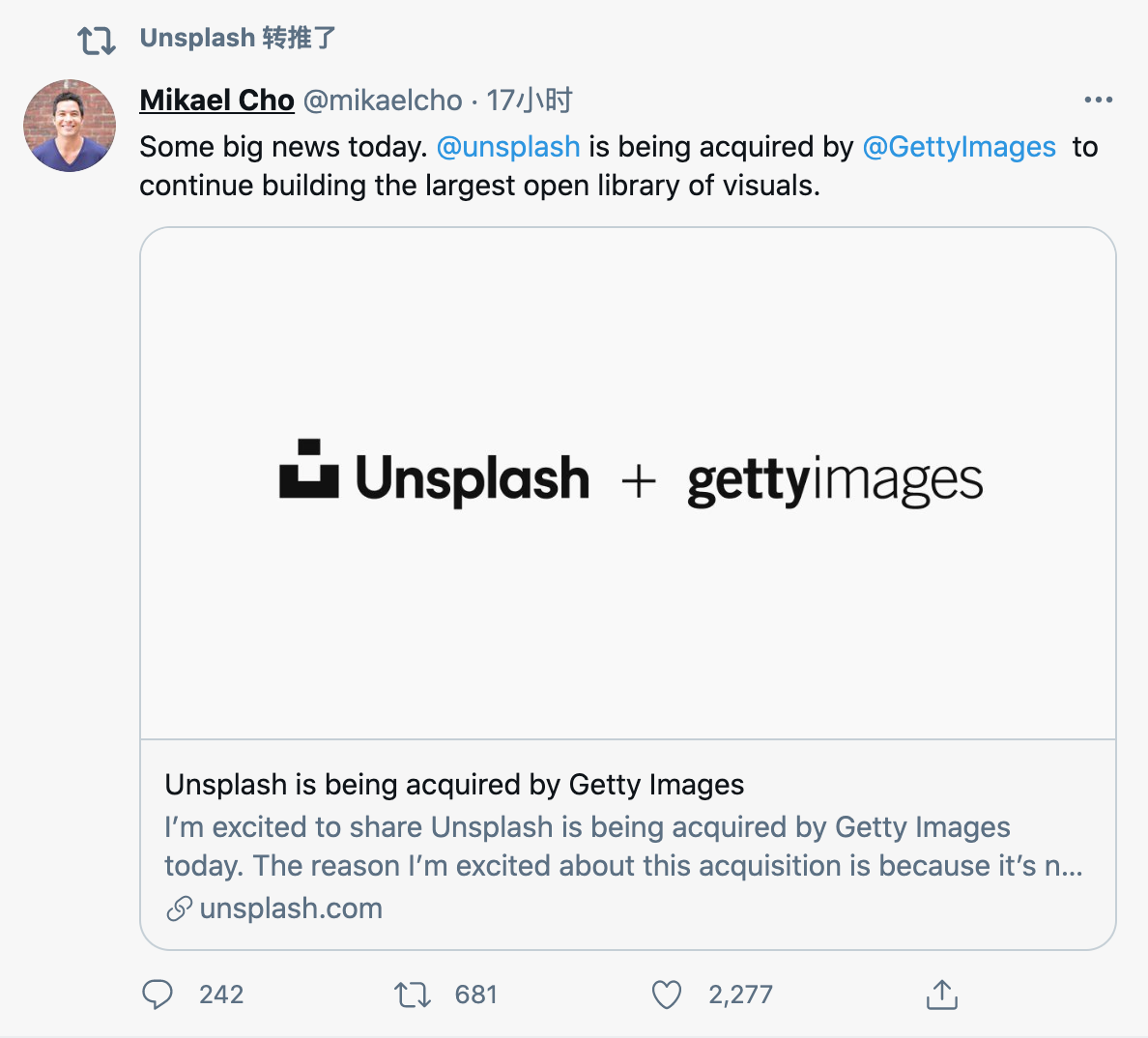Open the Mikael Cho display name link
Viewport: 1148px width, 1038px height.
[216, 101]
